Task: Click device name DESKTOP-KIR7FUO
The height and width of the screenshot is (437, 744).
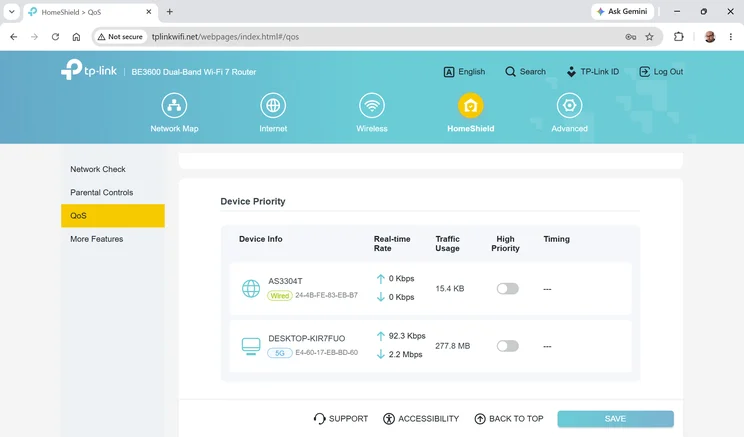Action: coord(307,338)
